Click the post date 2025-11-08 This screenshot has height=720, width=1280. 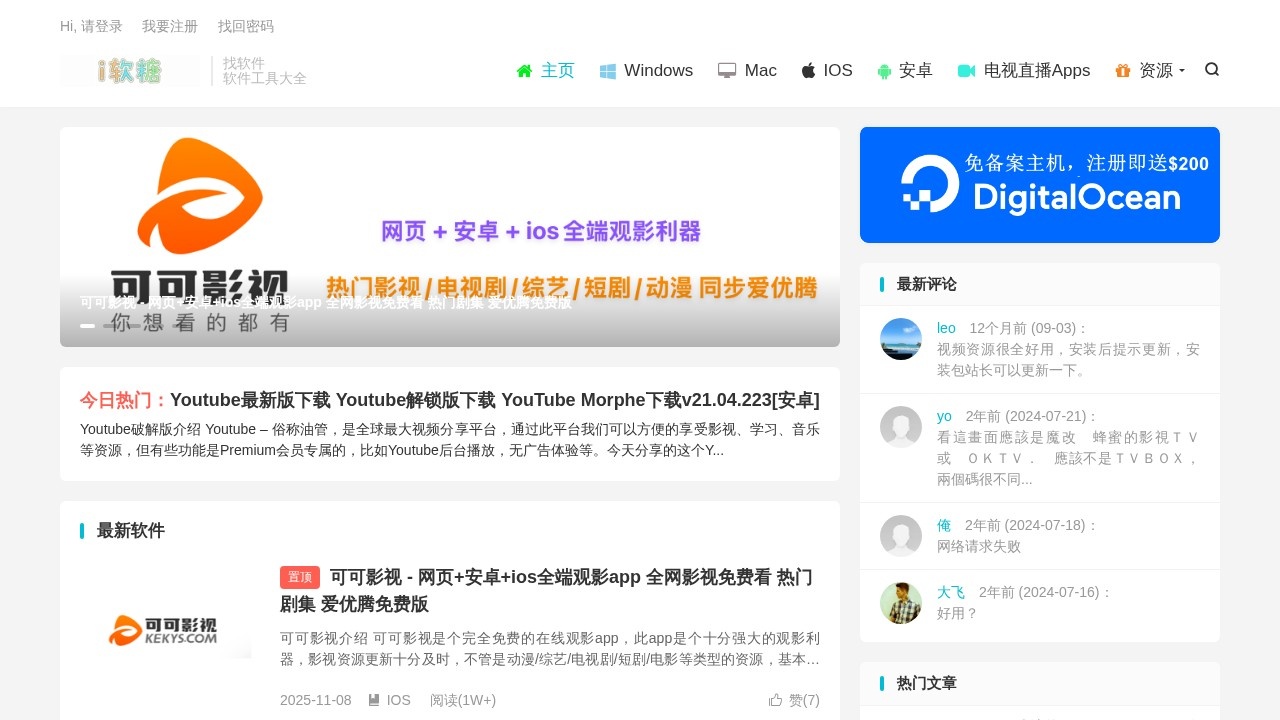point(316,700)
